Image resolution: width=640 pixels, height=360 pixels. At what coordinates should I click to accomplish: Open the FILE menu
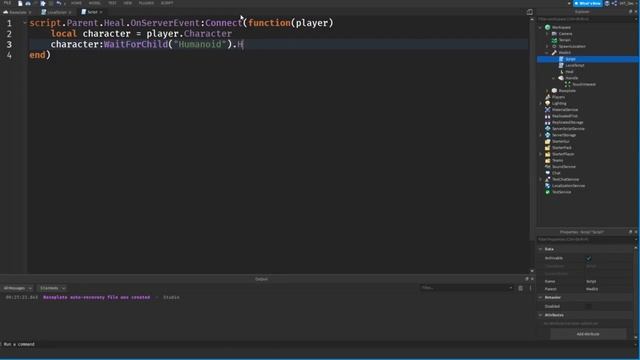pos(7,3)
